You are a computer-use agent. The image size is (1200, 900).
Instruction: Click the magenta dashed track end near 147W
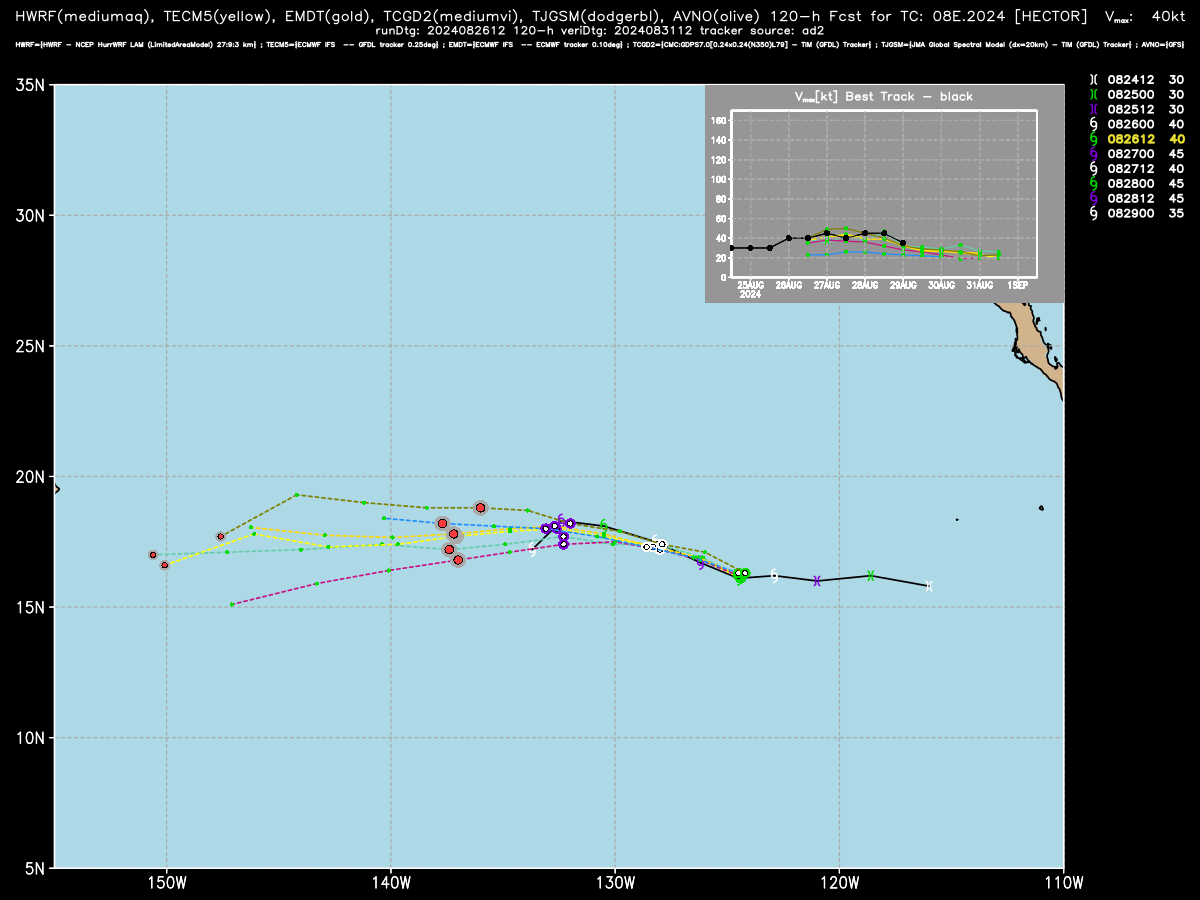point(232,604)
